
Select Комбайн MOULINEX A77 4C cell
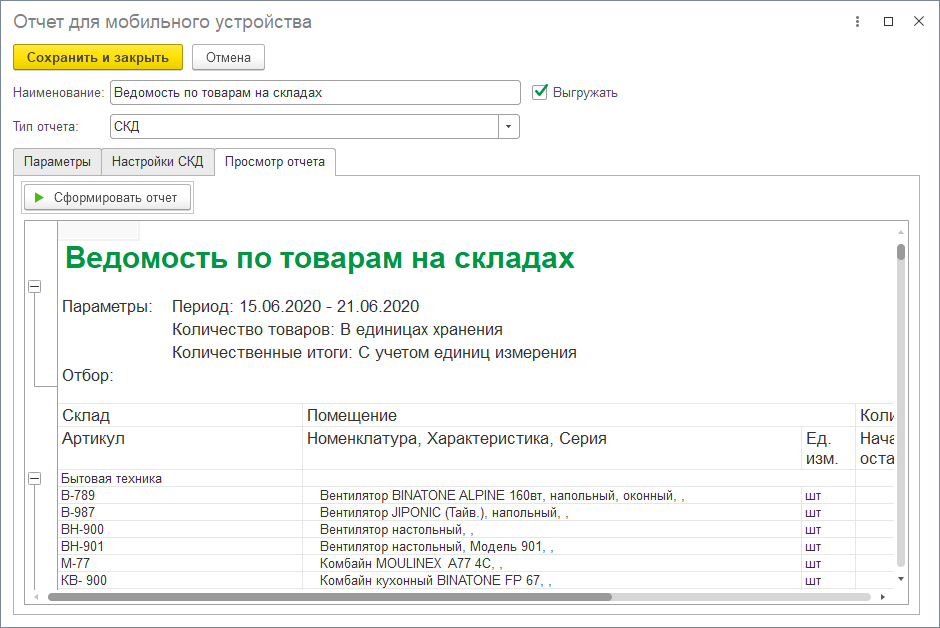(x=552, y=563)
